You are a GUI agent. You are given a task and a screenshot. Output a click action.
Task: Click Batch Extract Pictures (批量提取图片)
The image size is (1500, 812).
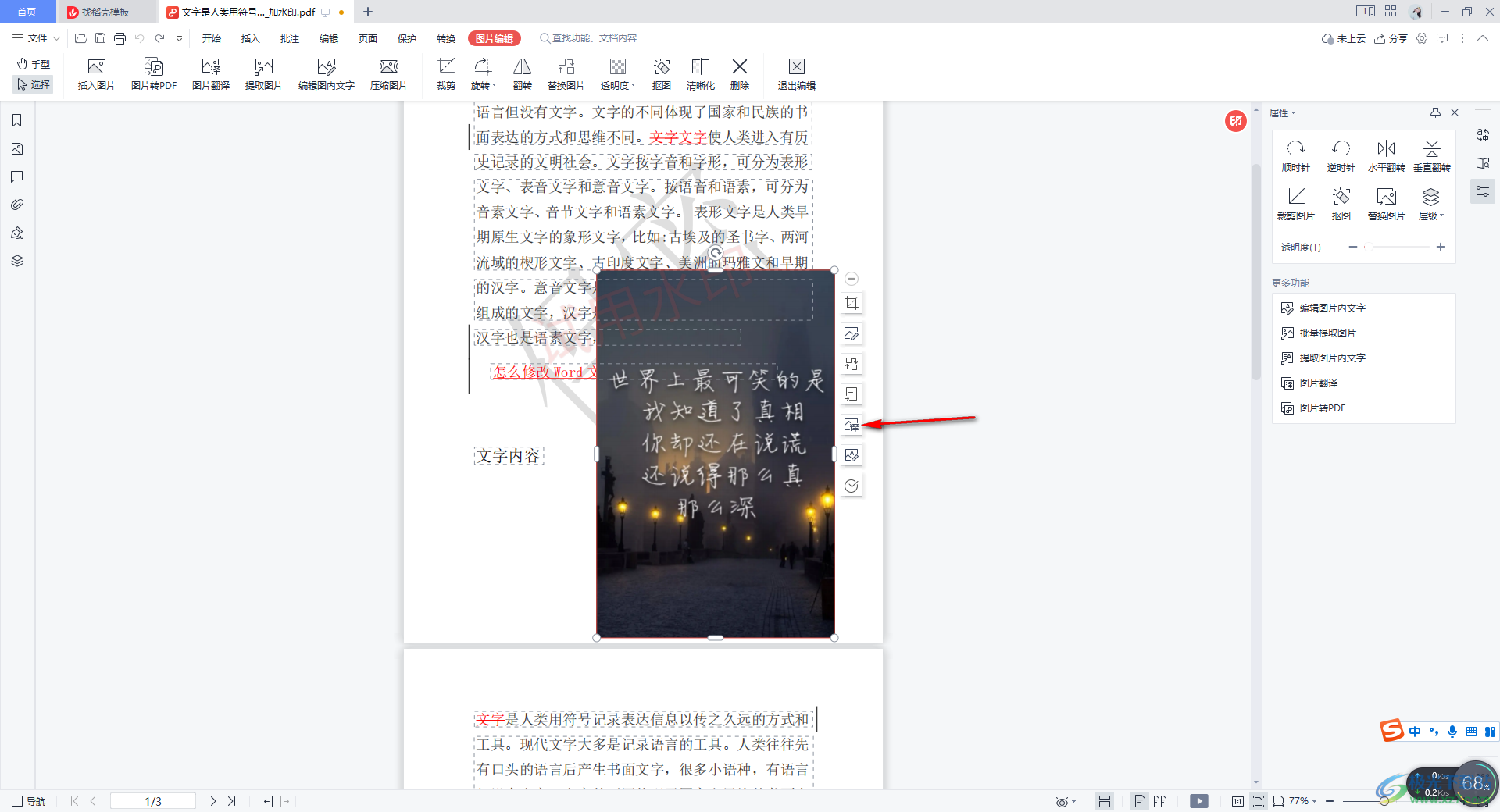1319,333
